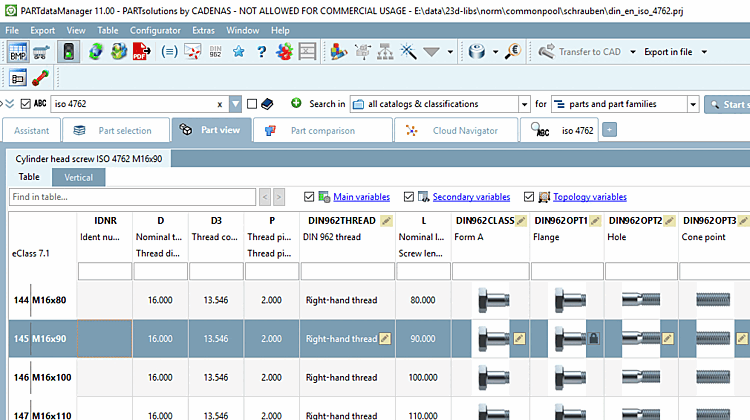Image resolution: width=750 pixels, height=420 pixels.
Task: Click the magic wand toolbar icon
Action: pos(408,52)
